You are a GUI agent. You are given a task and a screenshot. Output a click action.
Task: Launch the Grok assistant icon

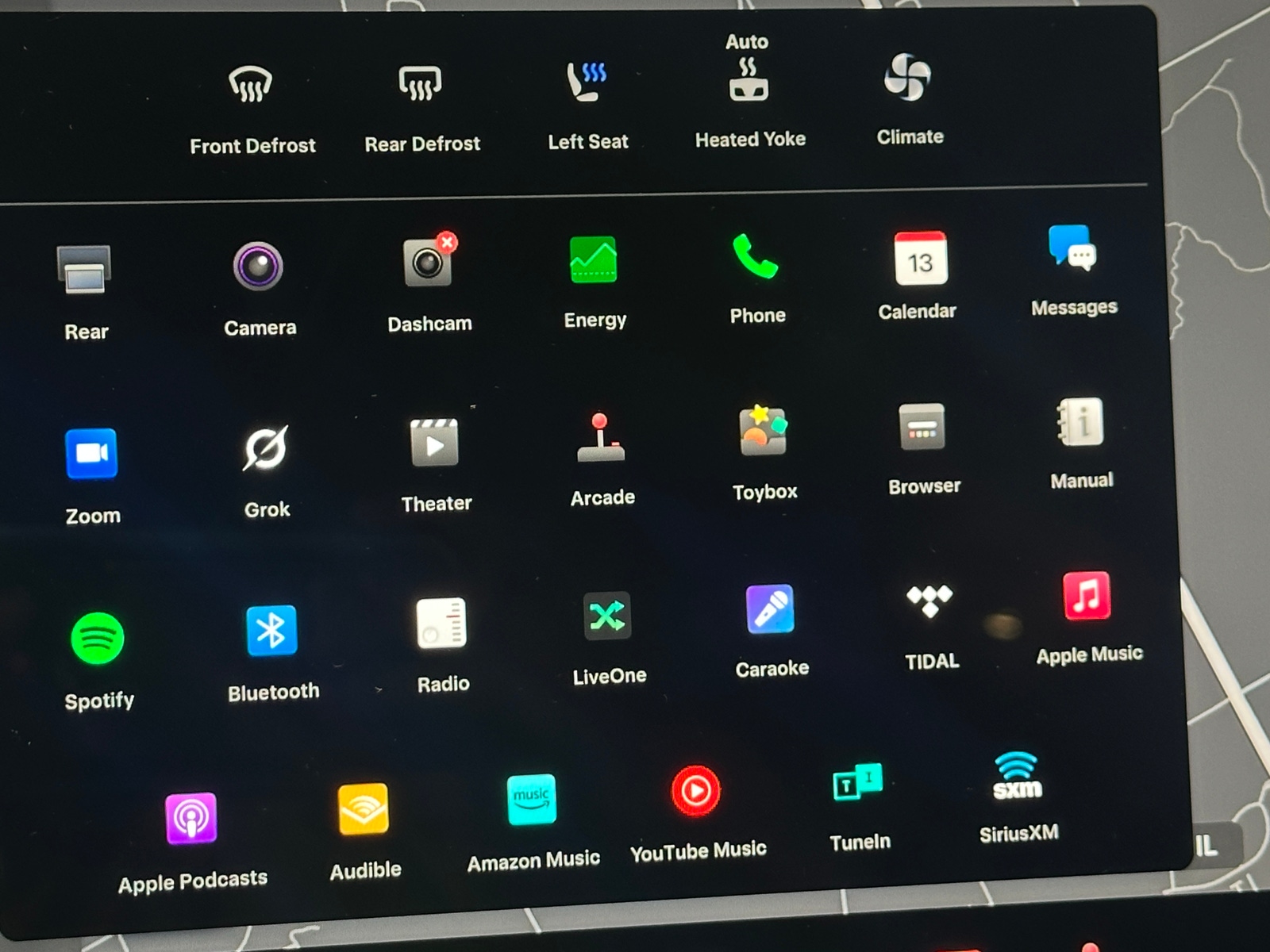[265, 448]
